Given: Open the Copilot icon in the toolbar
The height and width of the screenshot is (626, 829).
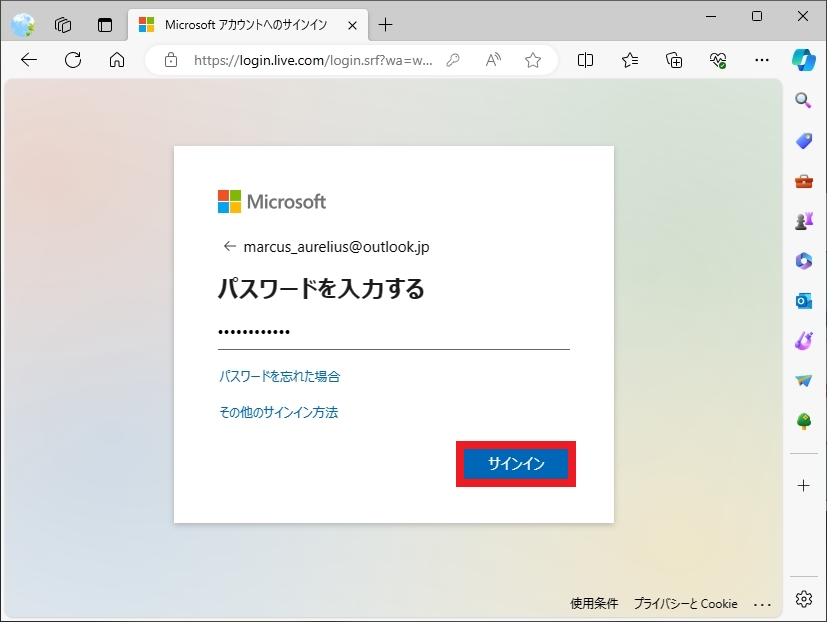Looking at the screenshot, I should tap(803, 59).
